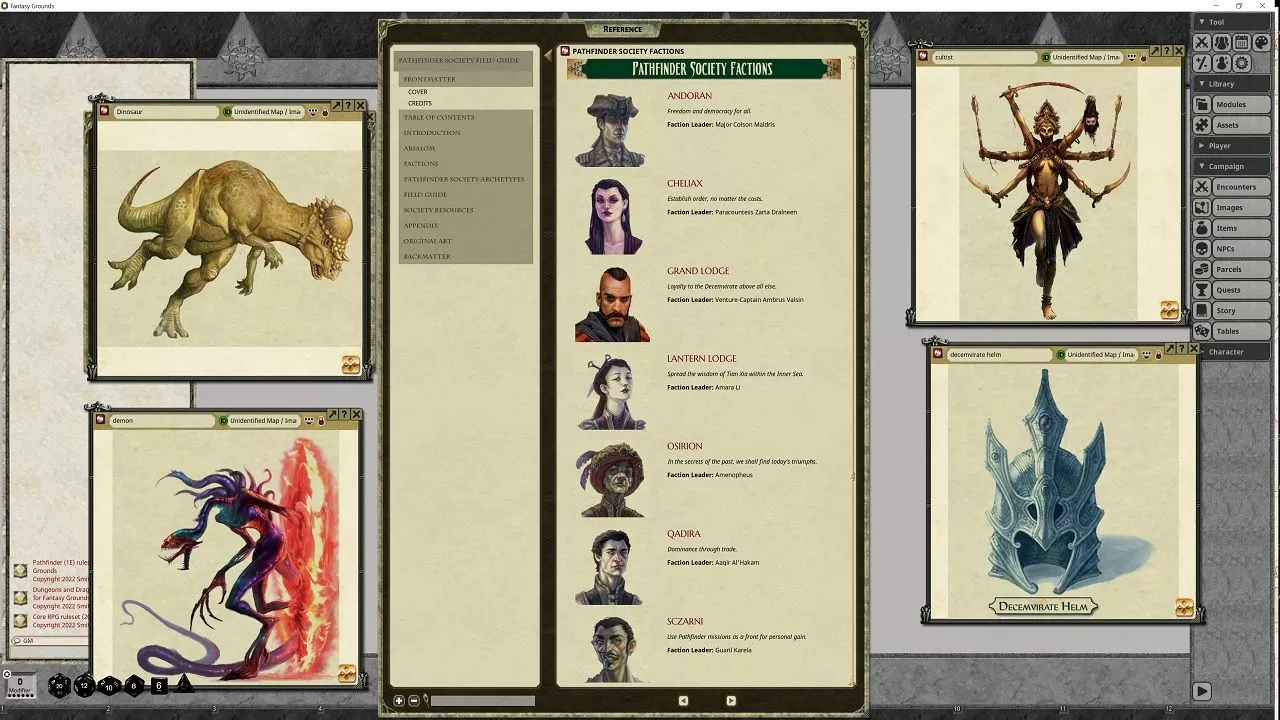Select Credits in the reference index
This screenshot has height=720, width=1280.
pos(420,103)
